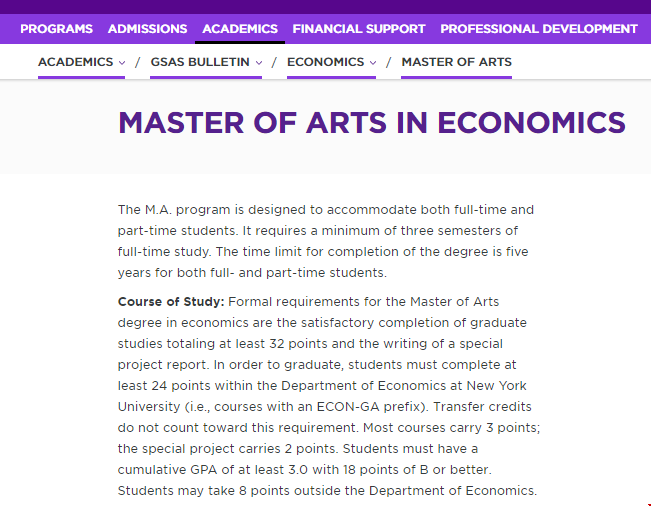Click the slash separator after the Academics breadcrumb
The height and width of the screenshot is (506, 651).
(138, 63)
